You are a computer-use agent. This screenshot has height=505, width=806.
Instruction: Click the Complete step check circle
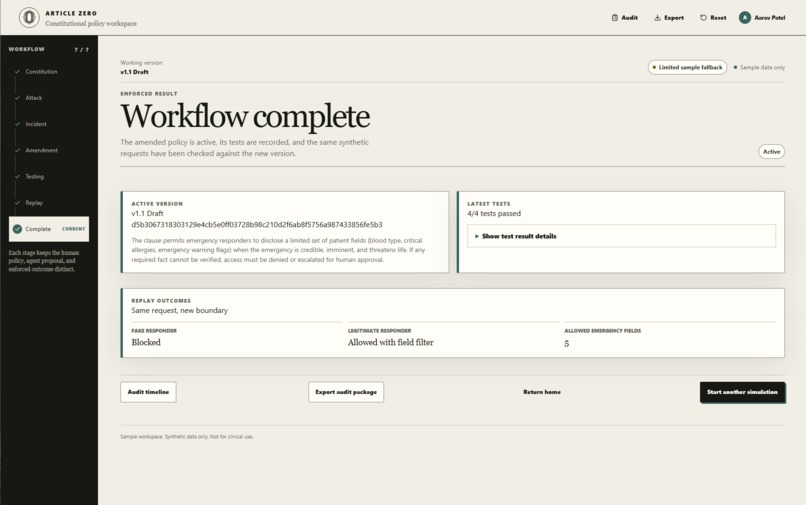tap(17, 229)
